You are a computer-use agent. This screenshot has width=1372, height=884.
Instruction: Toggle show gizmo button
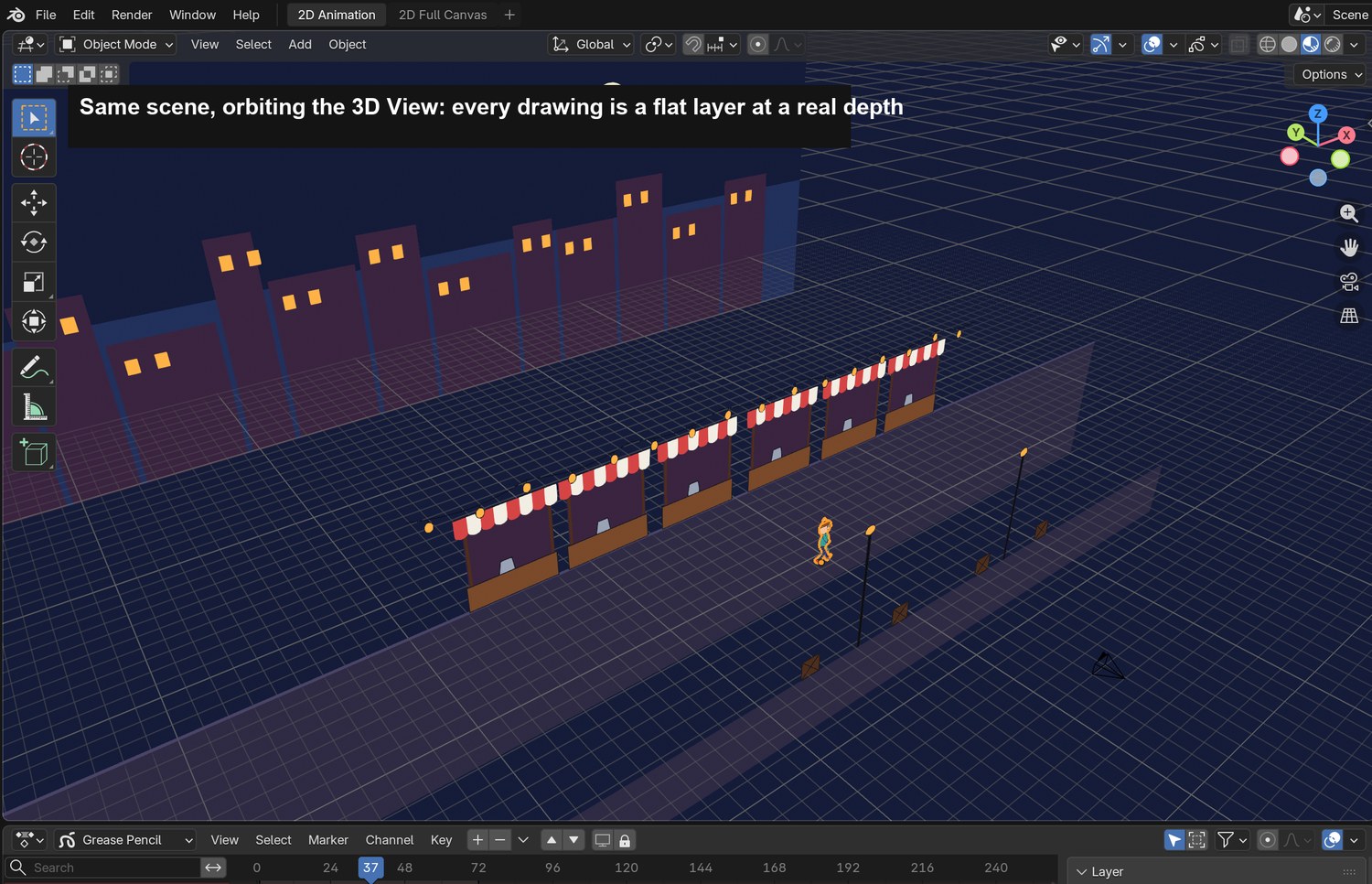click(x=1100, y=44)
